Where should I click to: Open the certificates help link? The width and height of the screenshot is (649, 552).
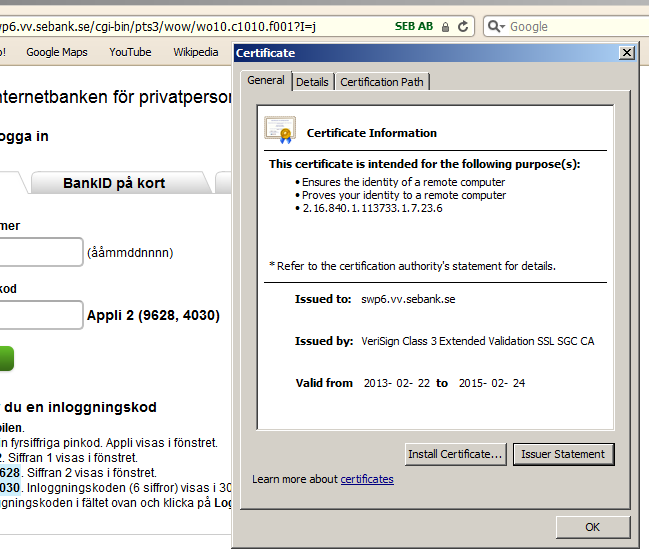[367, 479]
